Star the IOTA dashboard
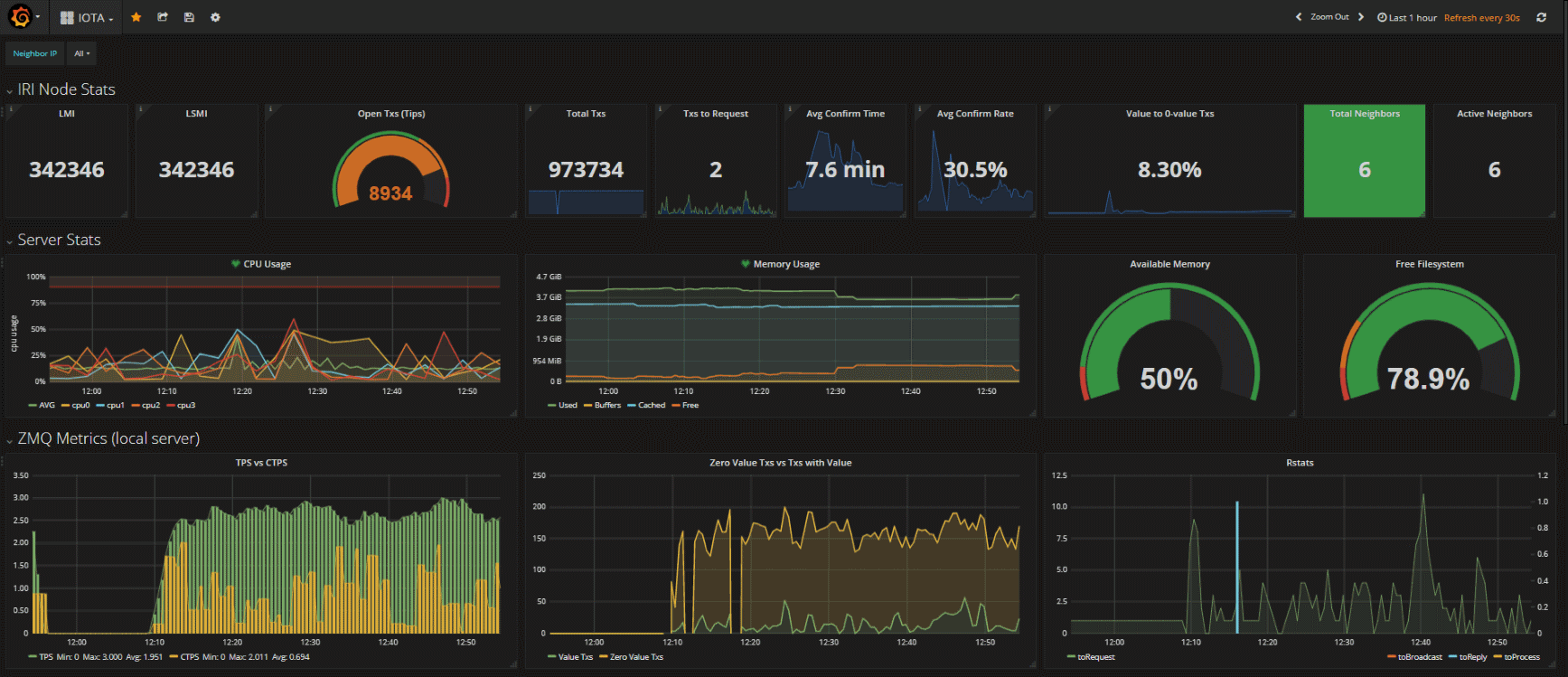This screenshot has height=677, width=1568. tap(136, 17)
